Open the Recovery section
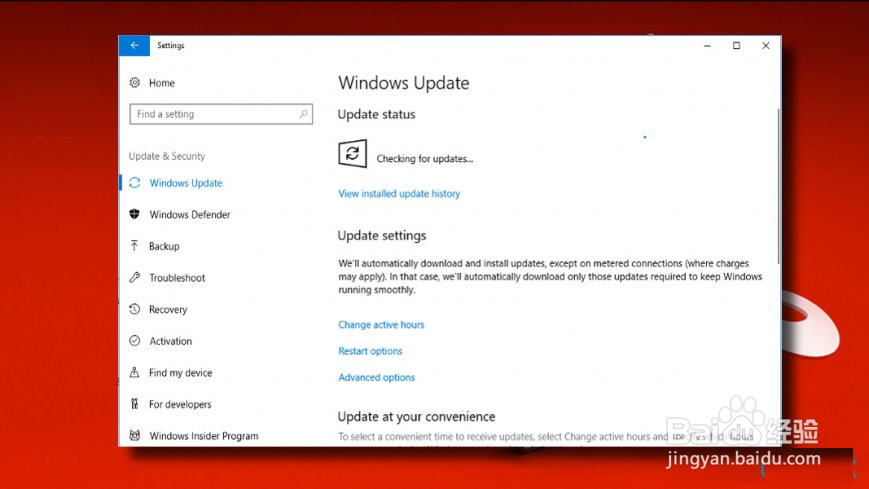Image resolution: width=869 pixels, height=489 pixels. click(x=168, y=309)
